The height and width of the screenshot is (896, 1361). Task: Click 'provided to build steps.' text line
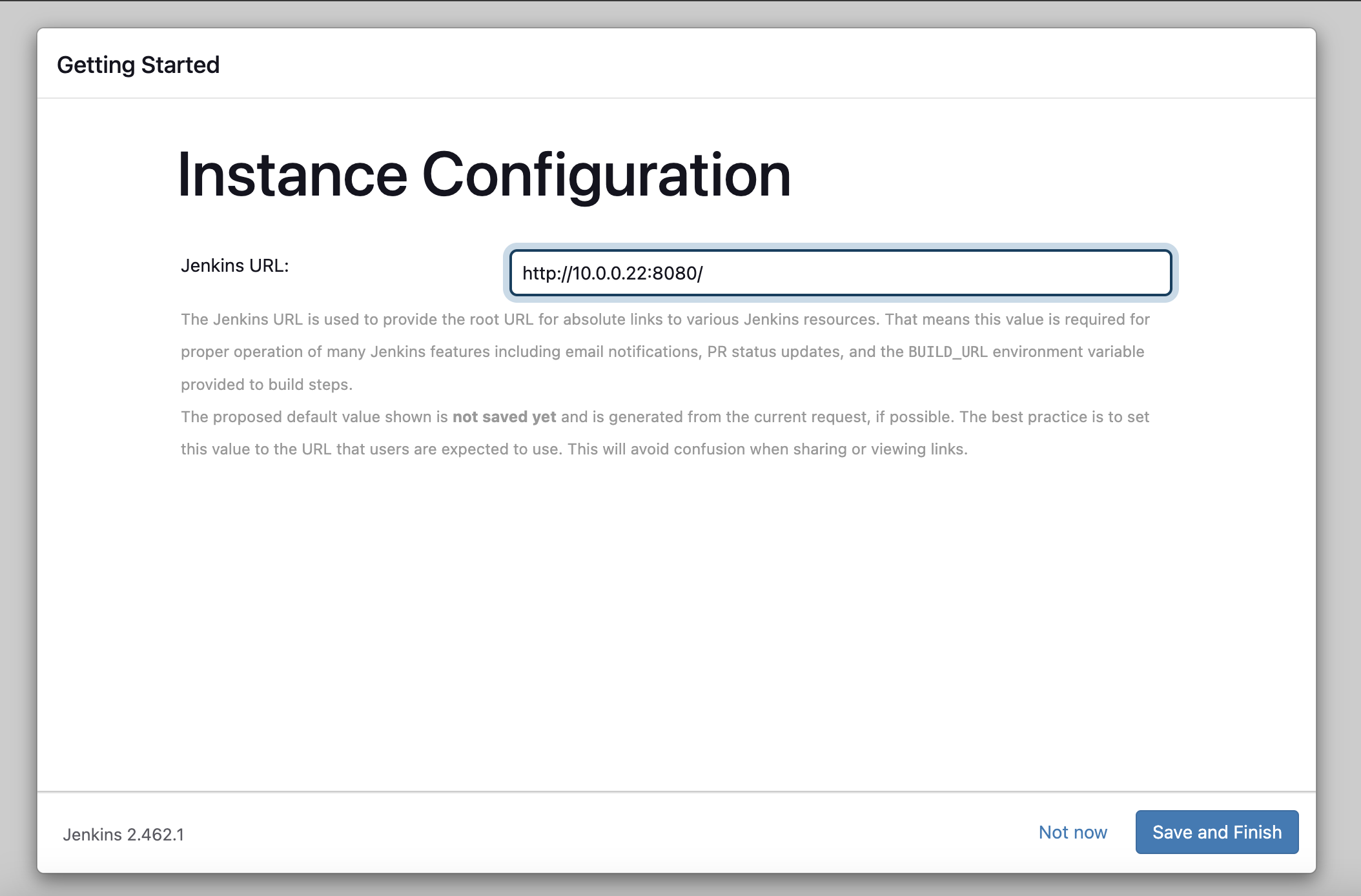(x=266, y=385)
